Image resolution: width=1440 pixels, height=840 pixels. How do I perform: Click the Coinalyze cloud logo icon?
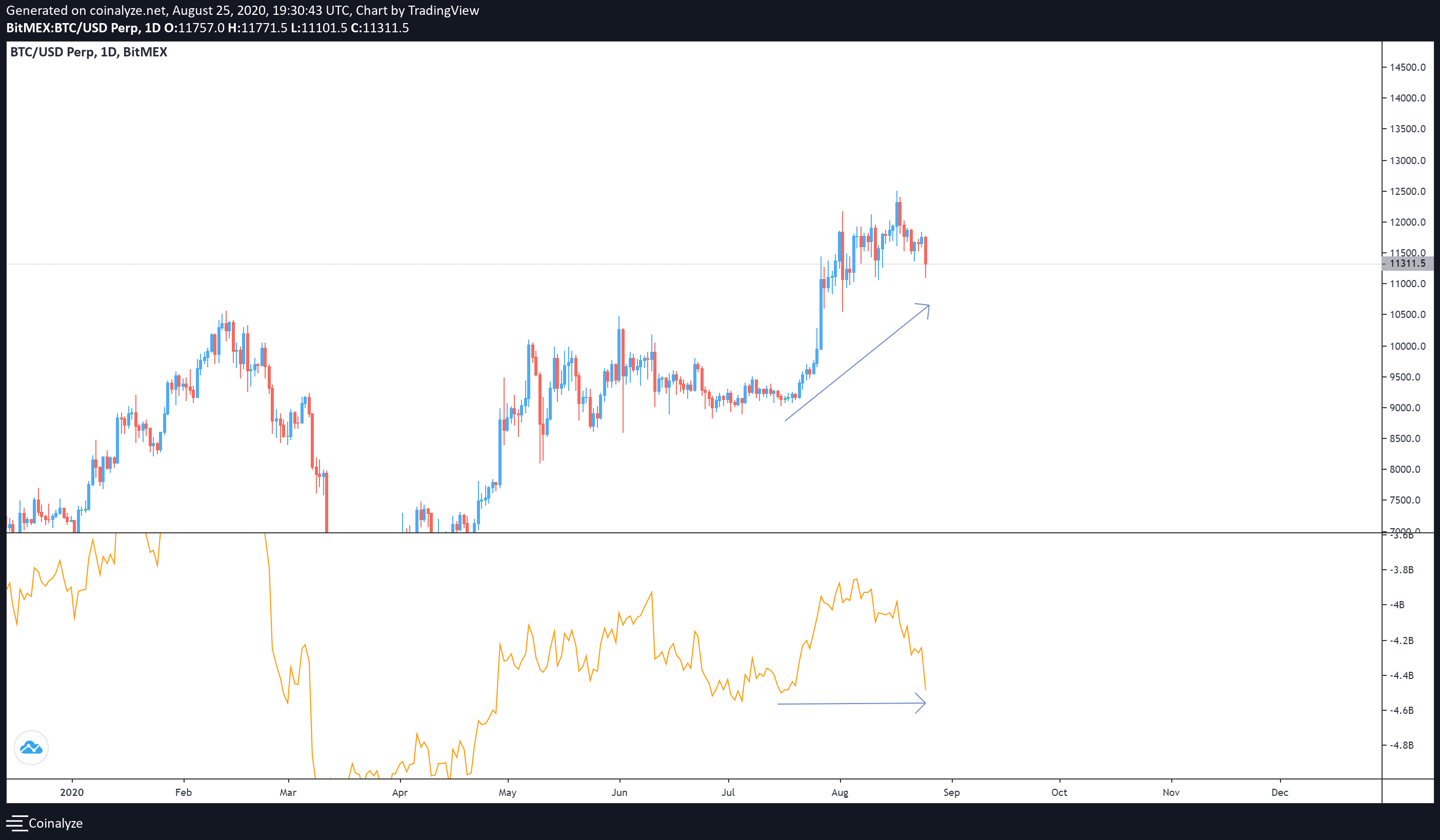[31, 747]
